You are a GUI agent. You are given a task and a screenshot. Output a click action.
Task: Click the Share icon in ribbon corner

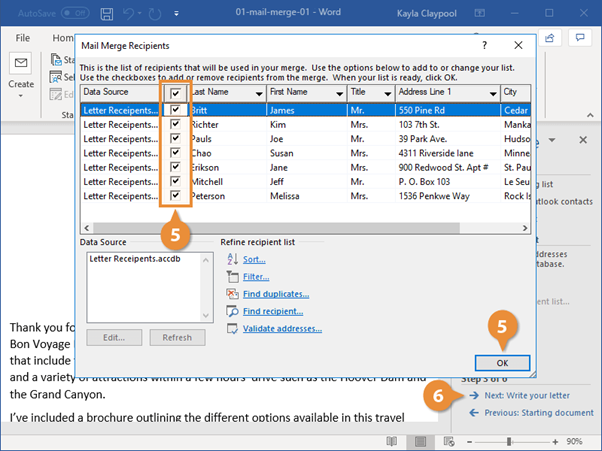click(x=549, y=38)
